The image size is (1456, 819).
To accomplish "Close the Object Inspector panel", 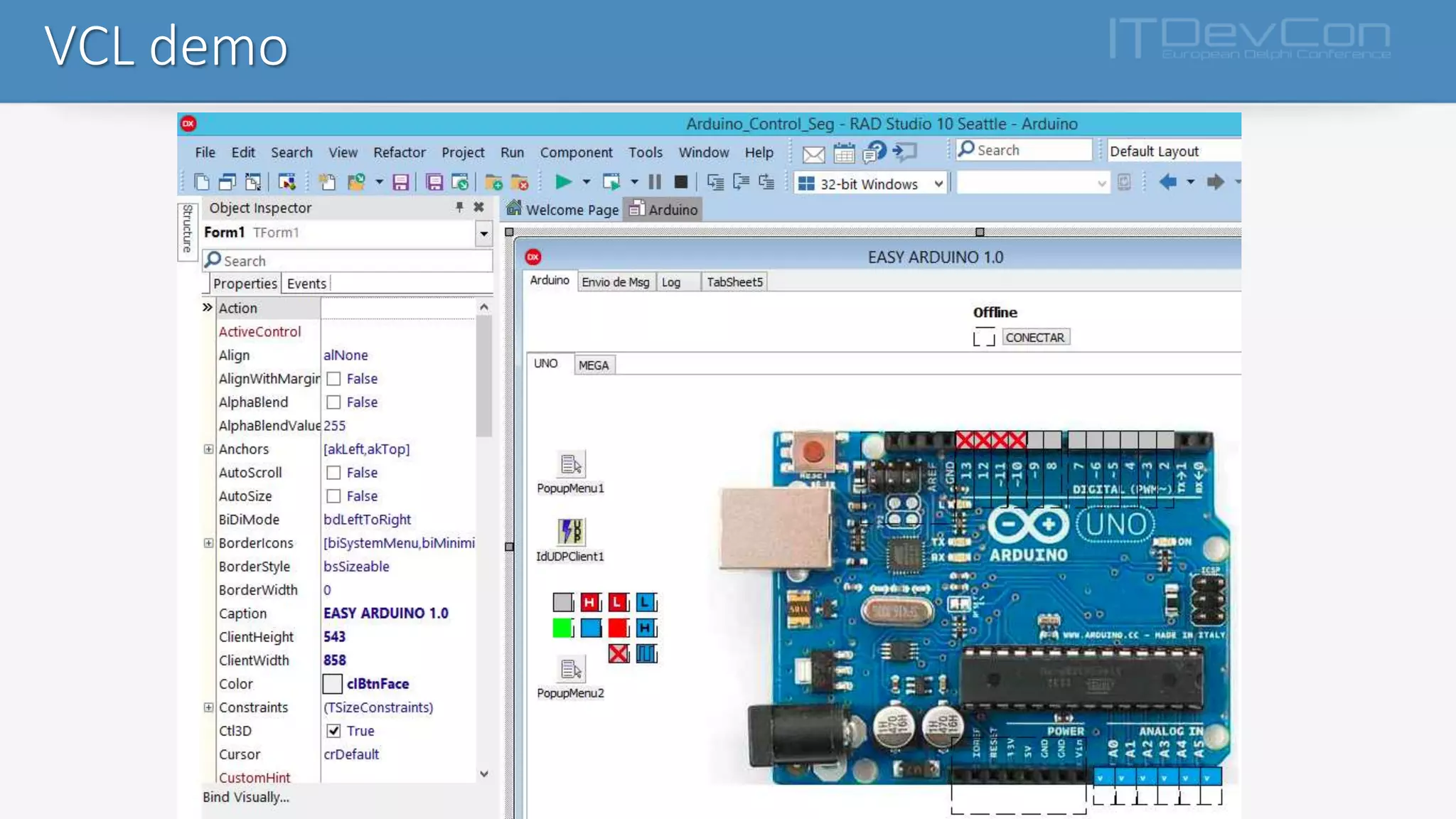I will tap(478, 207).
